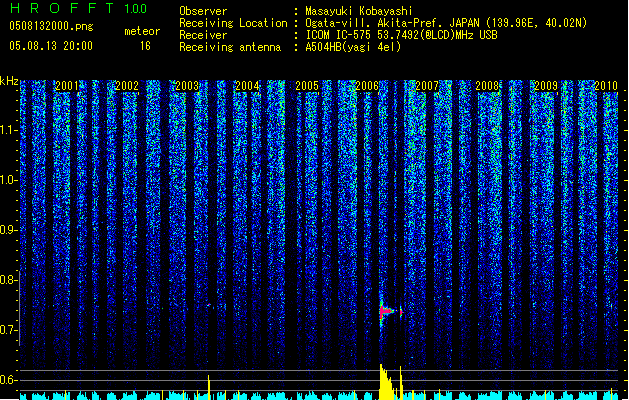Click the 1.1 kHz axis label
Image resolution: width=629 pixels, height=400 pixels.
[x=8, y=130]
